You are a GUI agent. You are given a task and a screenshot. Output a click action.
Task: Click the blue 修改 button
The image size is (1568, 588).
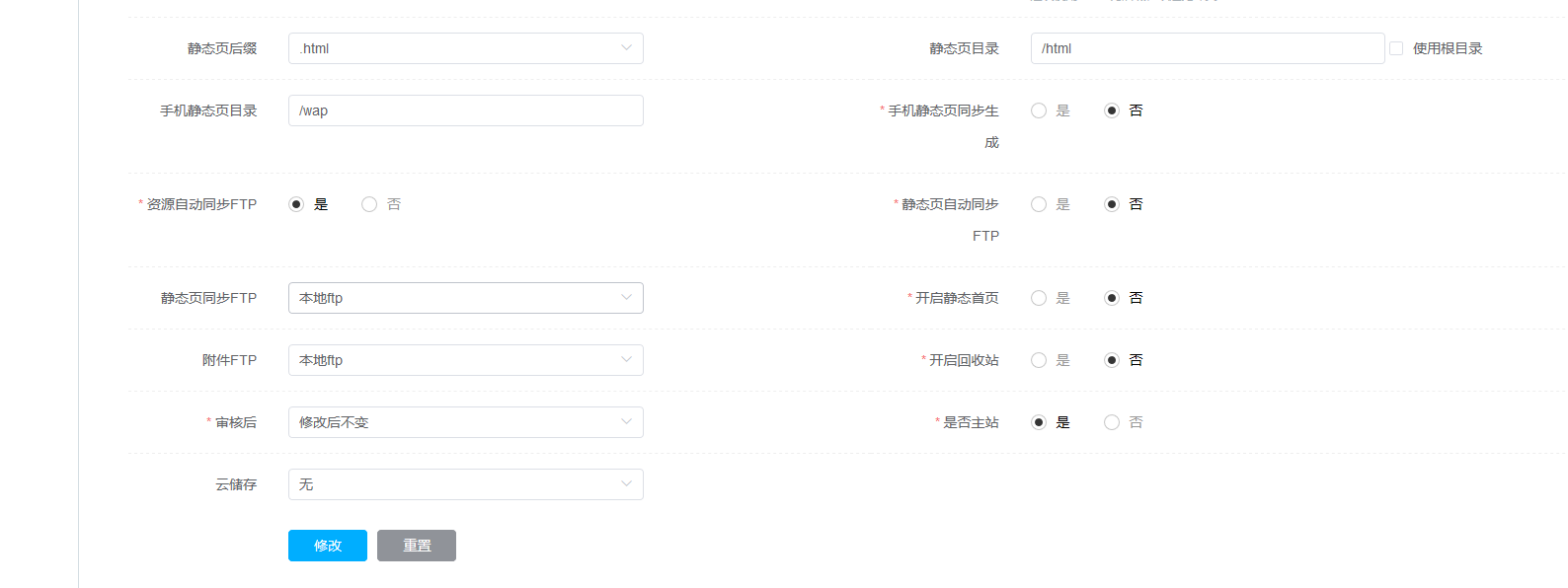click(x=328, y=546)
